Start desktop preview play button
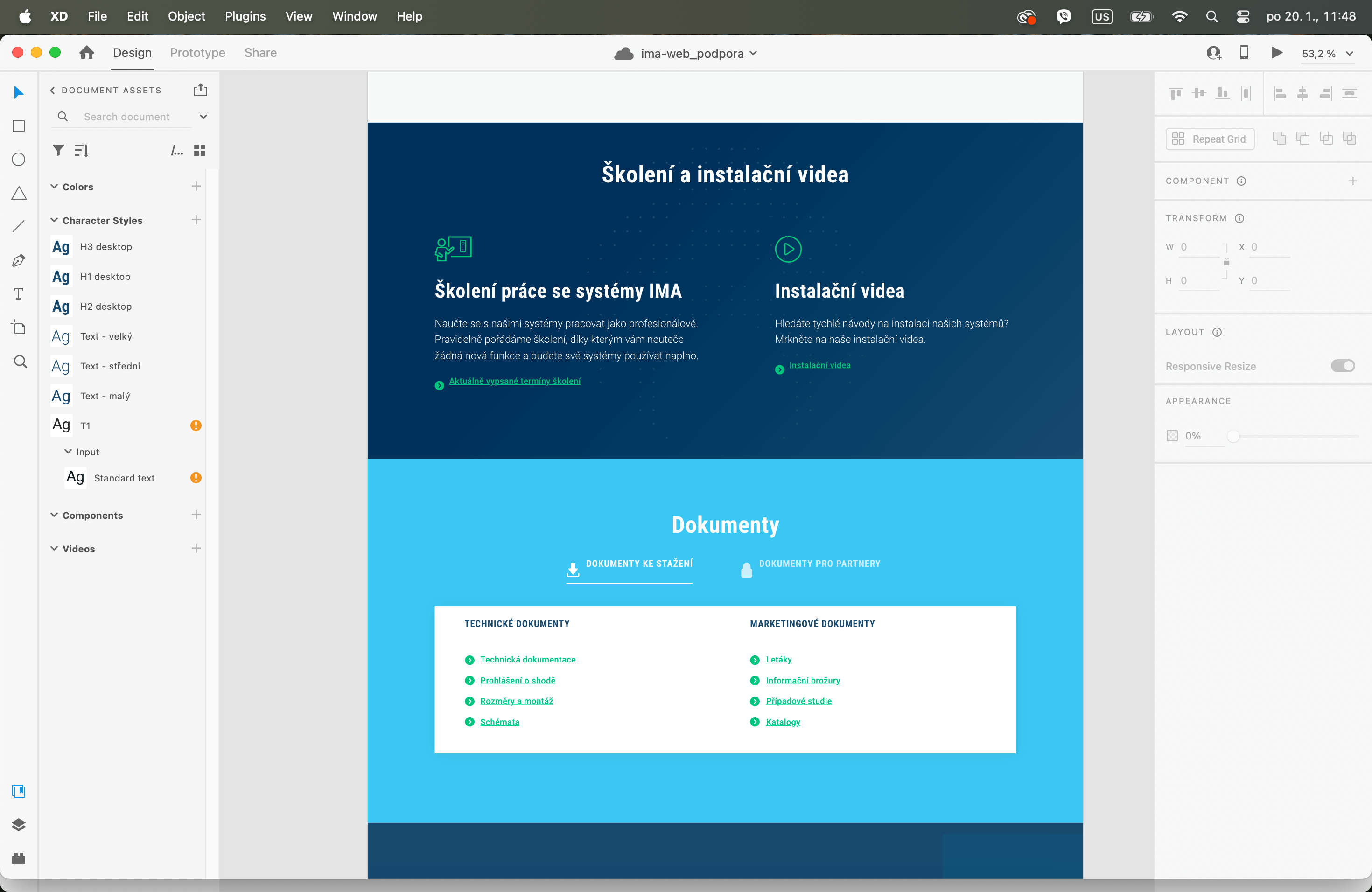The height and width of the screenshot is (892, 1372). coord(1276,53)
